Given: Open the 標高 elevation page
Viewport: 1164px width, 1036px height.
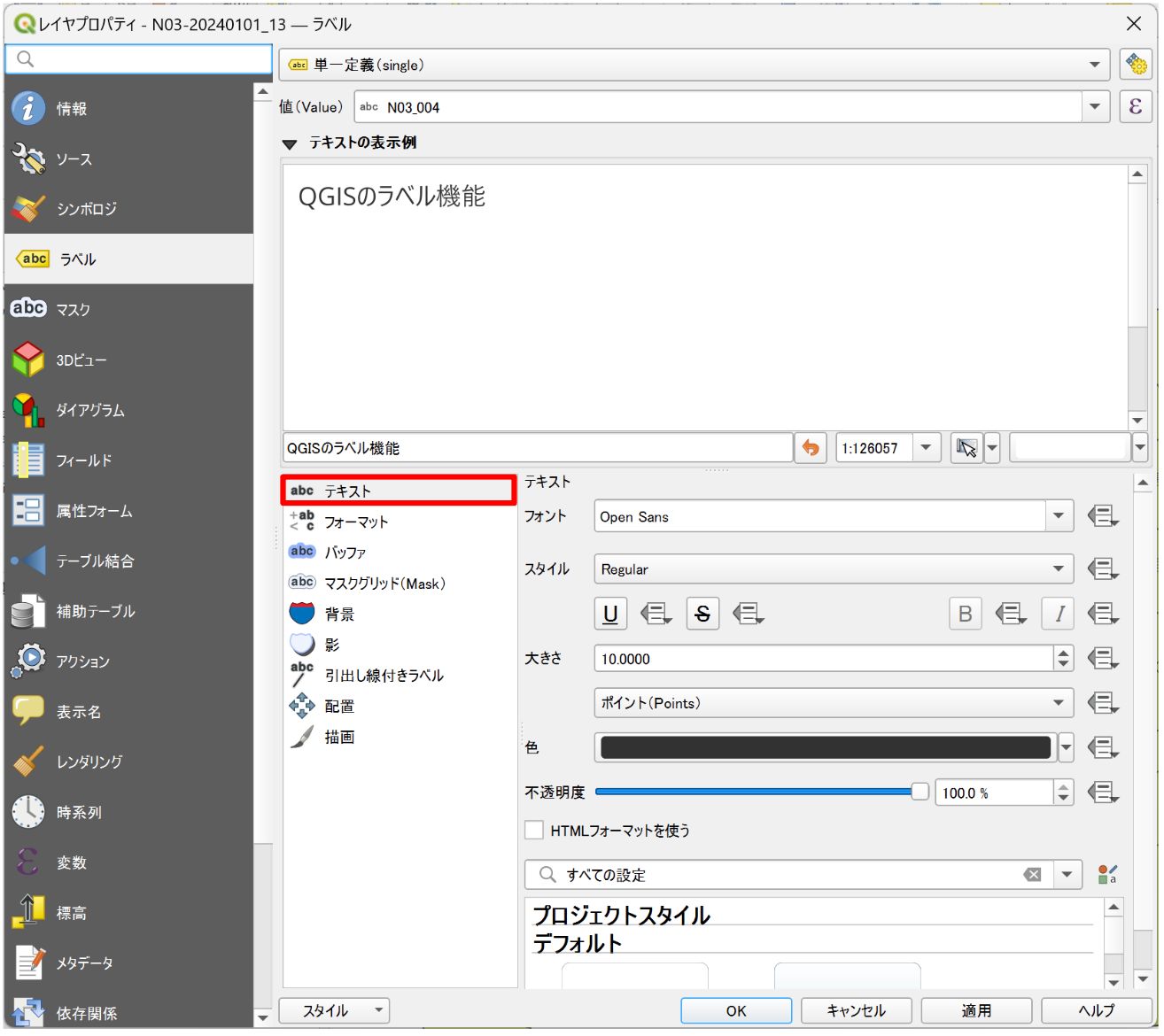Looking at the screenshot, I should click(x=128, y=913).
